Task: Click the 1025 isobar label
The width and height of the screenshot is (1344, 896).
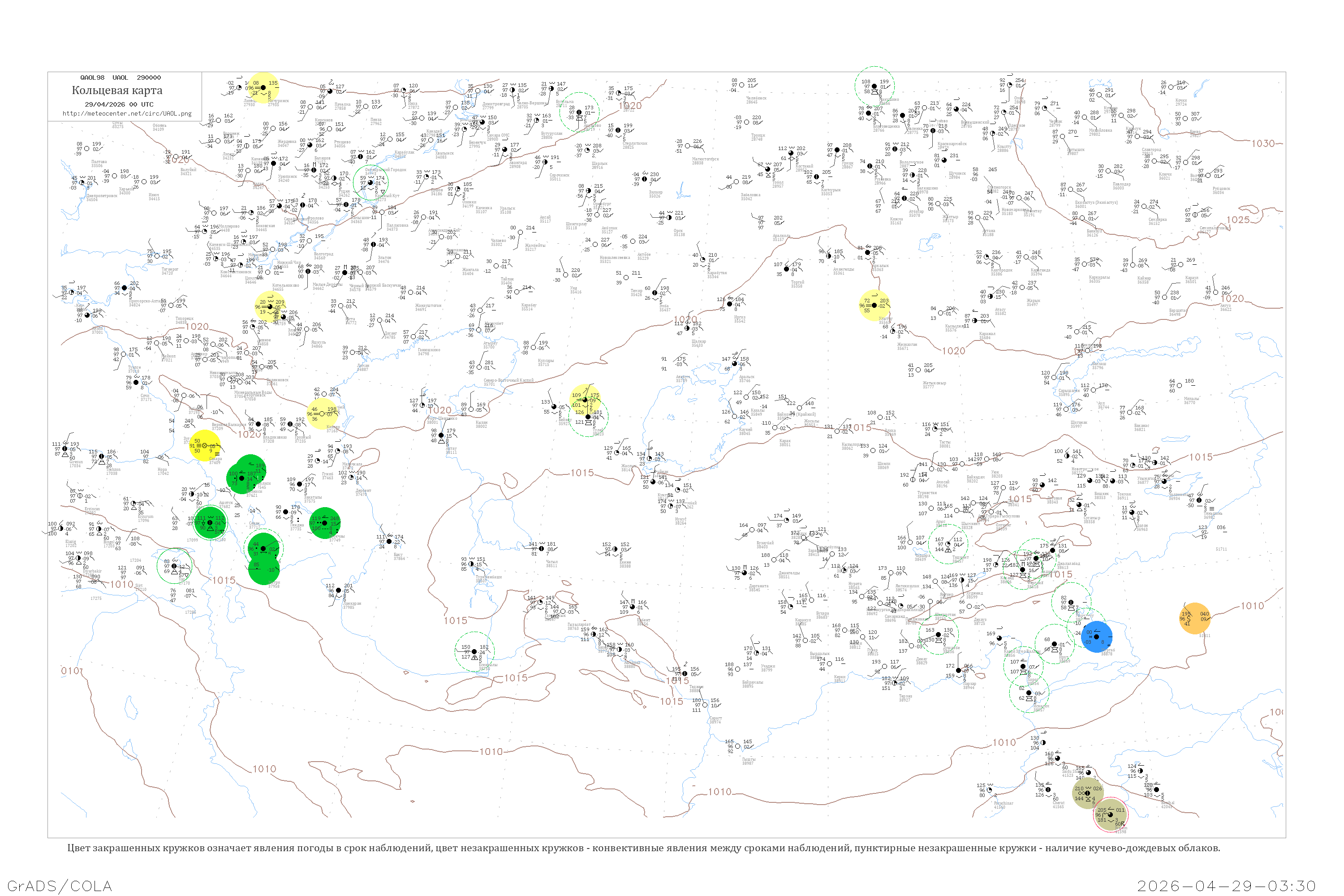Action: tap(1238, 220)
